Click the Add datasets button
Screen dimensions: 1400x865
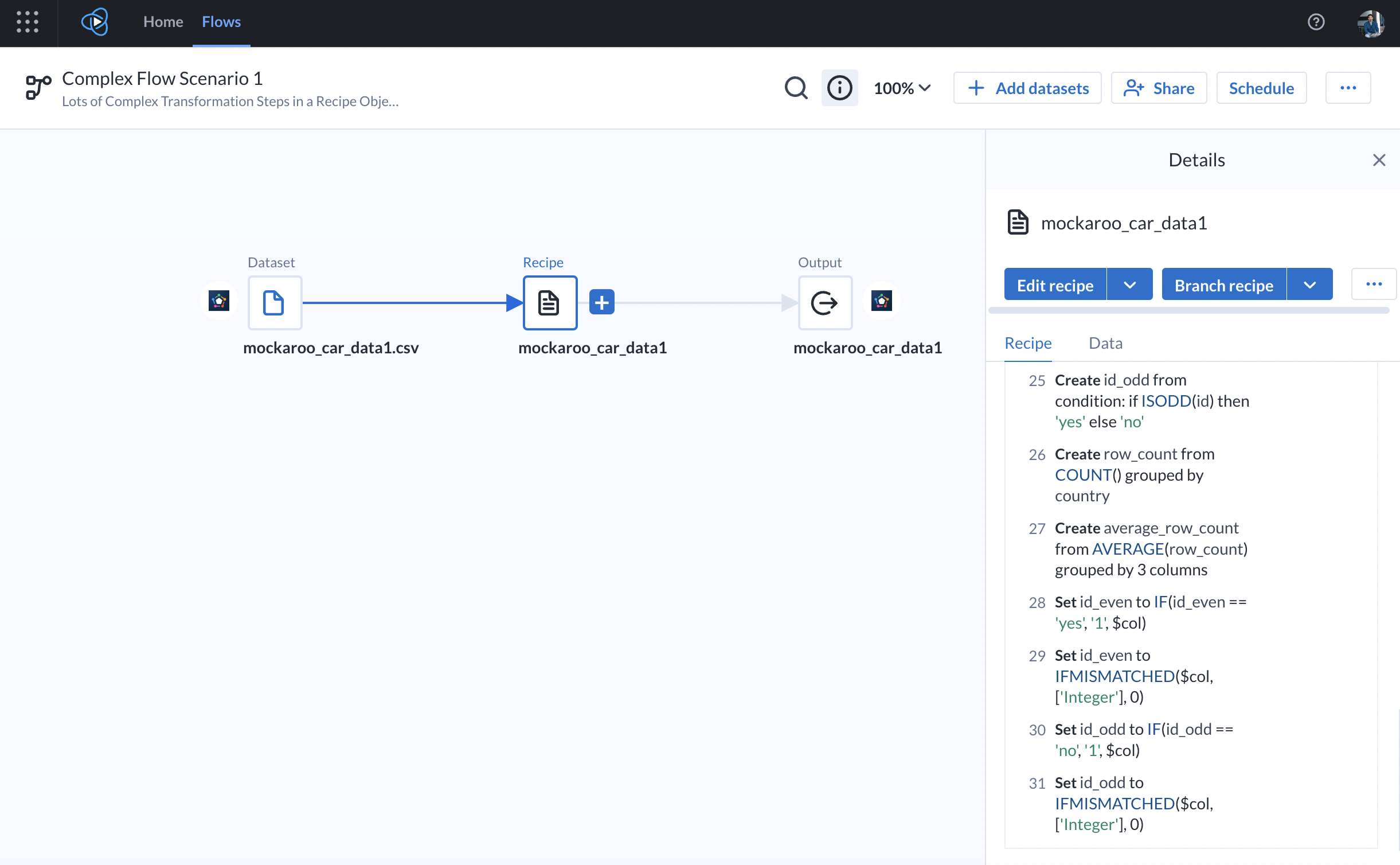1027,88
